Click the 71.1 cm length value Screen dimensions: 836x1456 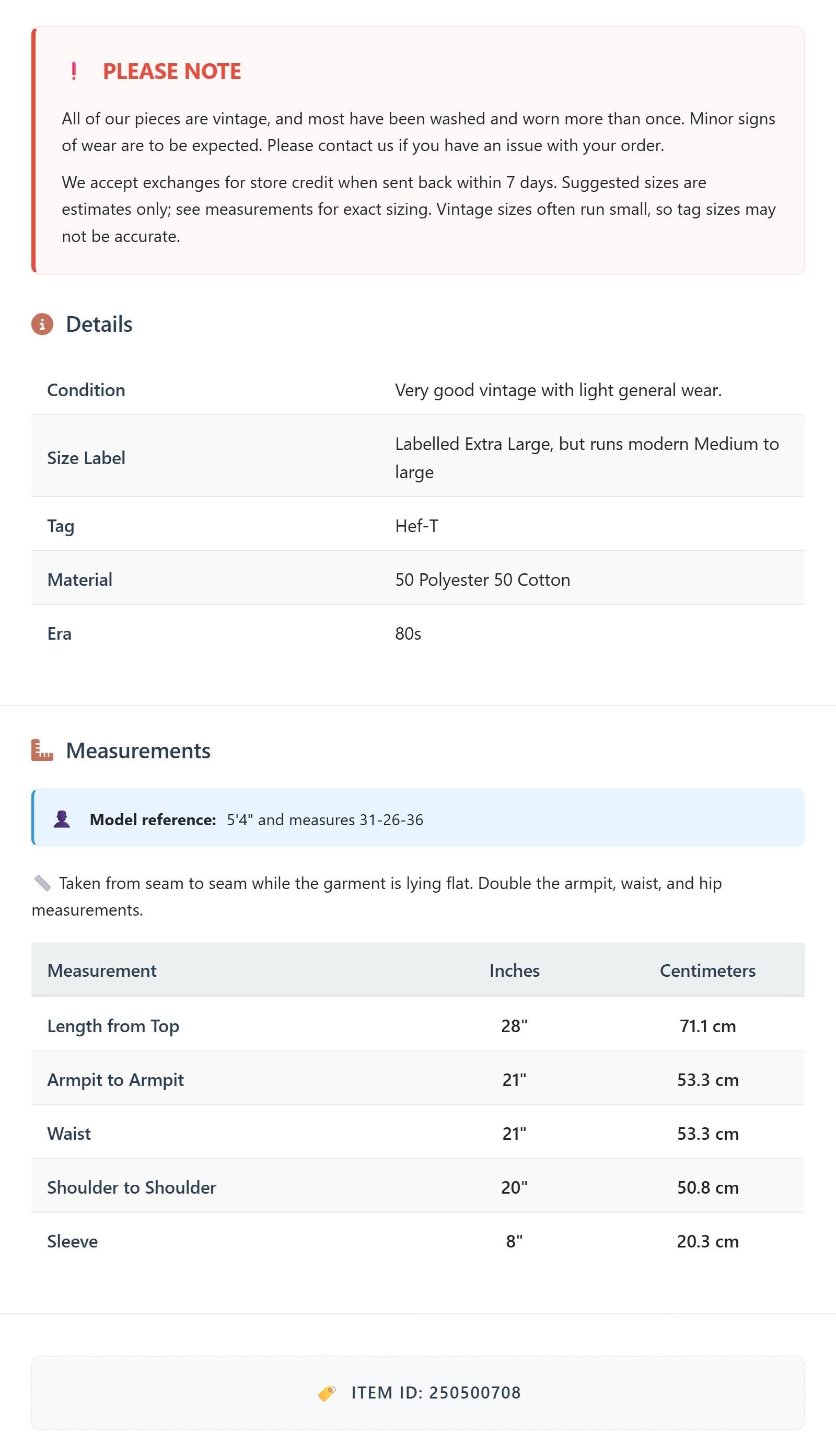point(707,1026)
